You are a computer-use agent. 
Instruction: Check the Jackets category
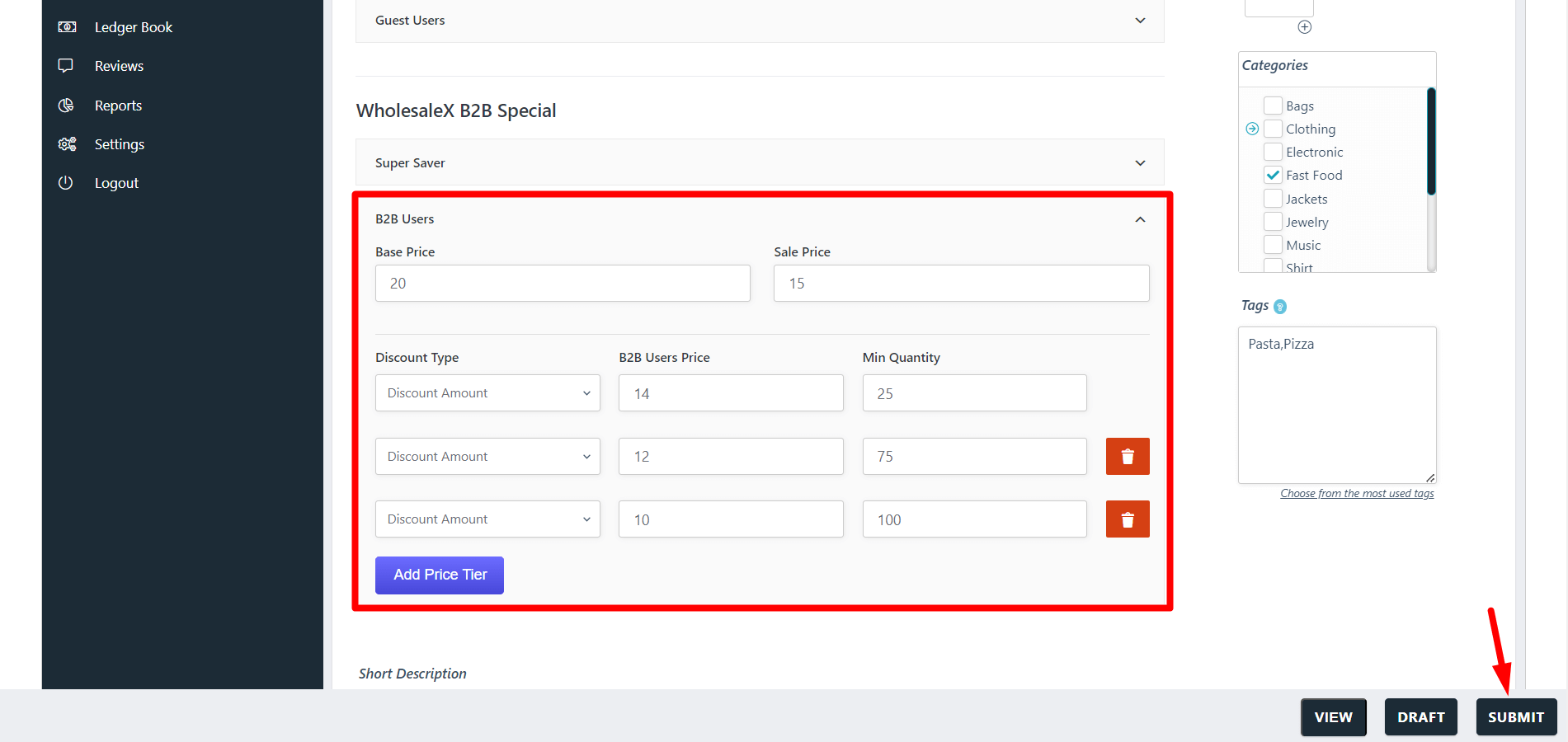pyautogui.click(x=1273, y=199)
